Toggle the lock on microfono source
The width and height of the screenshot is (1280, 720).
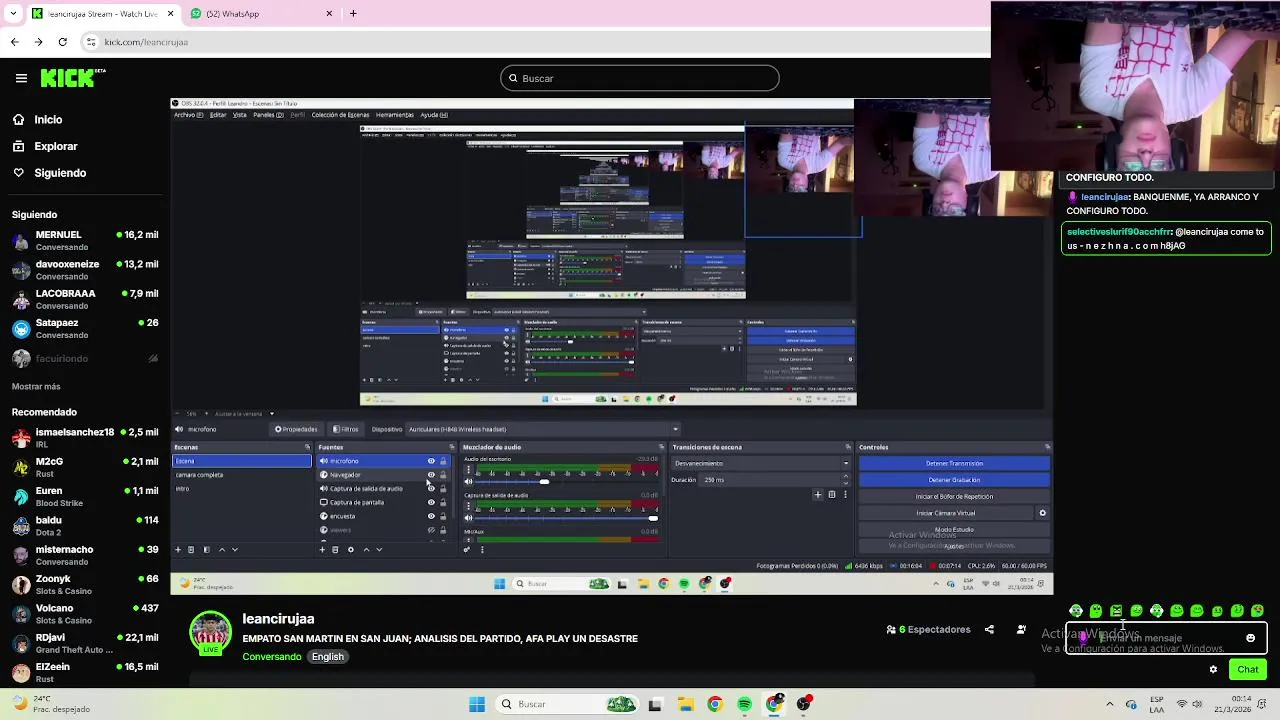pyautogui.click(x=443, y=461)
